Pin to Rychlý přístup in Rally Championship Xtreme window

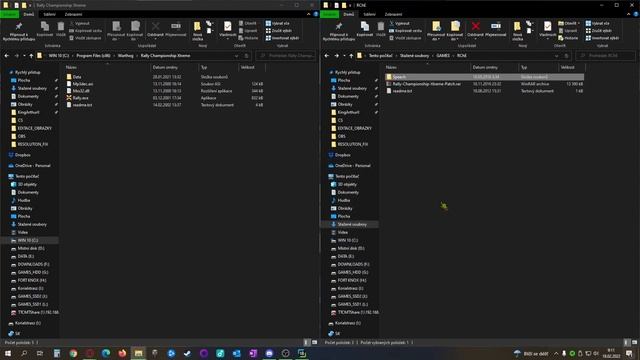(x=18, y=31)
